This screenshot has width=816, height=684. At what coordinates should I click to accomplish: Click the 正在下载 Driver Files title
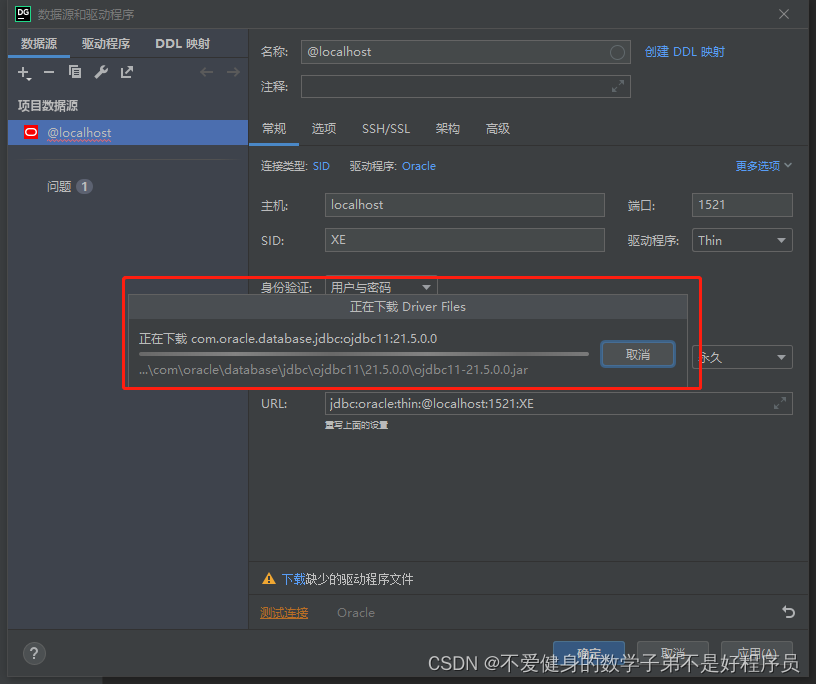pos(407,307)
